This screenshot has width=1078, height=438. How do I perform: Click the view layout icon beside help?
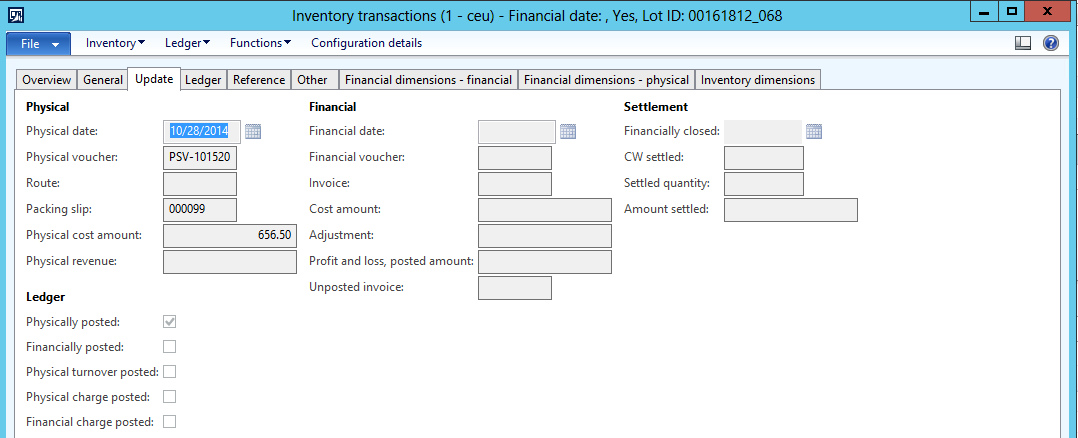tap(1022, 43)
